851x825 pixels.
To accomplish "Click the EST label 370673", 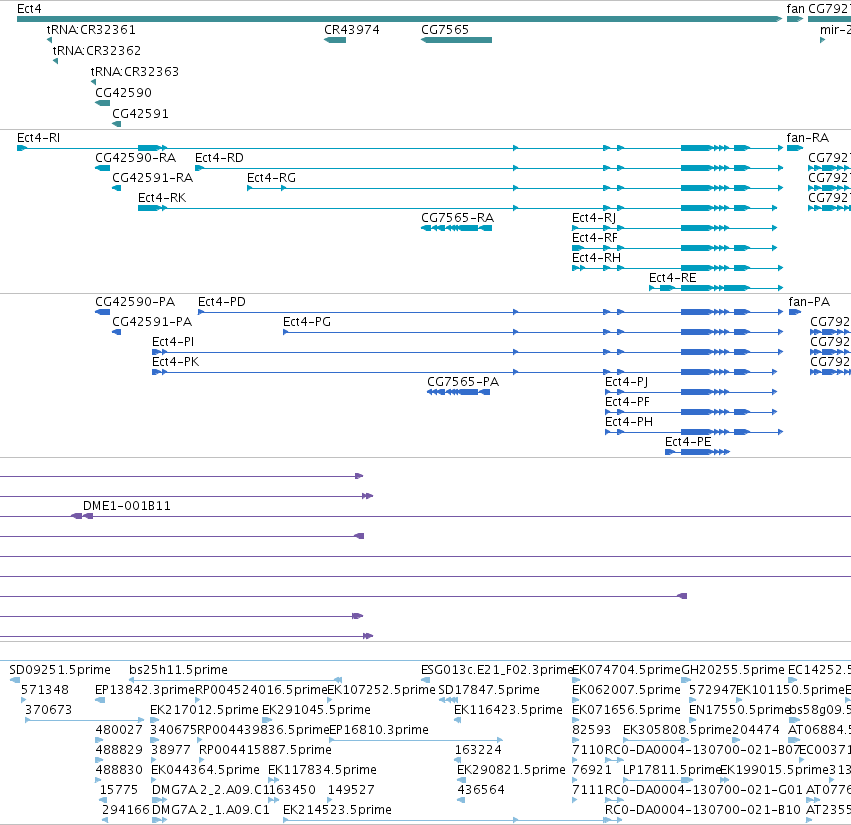I will click(x=48, y=710).
